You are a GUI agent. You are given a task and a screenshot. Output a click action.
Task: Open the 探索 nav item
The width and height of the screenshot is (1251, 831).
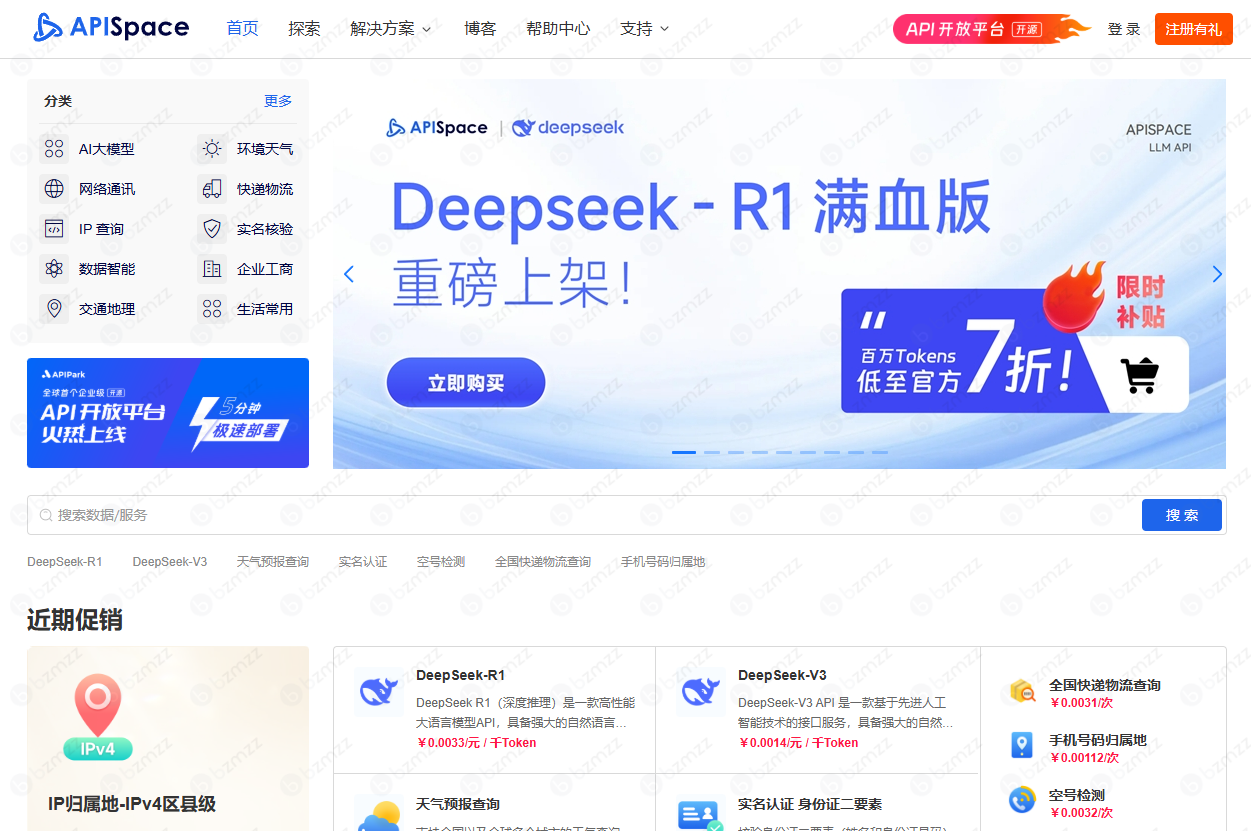[304, 29]
